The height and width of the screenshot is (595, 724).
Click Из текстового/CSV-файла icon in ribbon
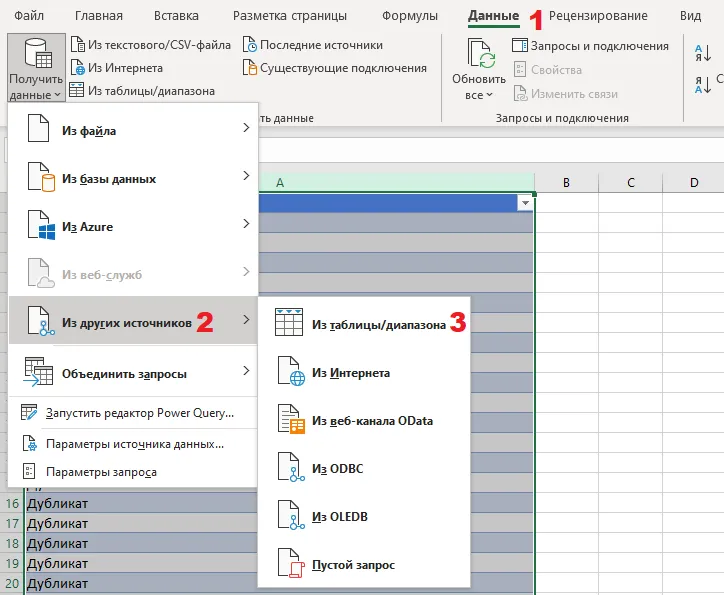(77, 45)
